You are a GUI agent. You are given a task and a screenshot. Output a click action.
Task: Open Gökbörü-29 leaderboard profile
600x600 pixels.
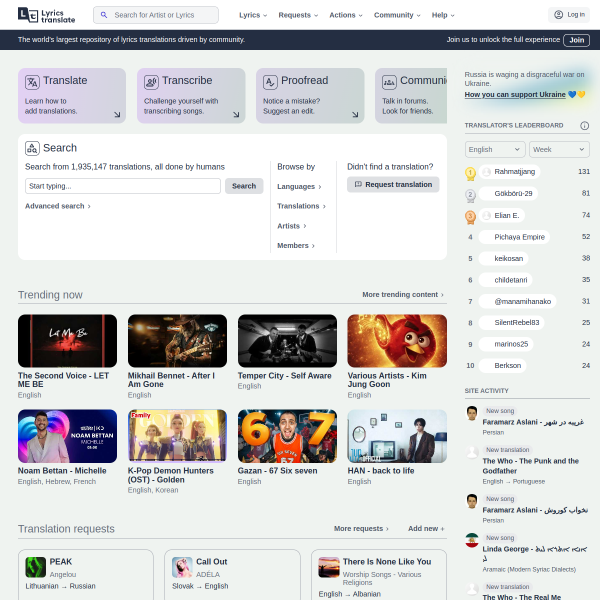point(508,194)
